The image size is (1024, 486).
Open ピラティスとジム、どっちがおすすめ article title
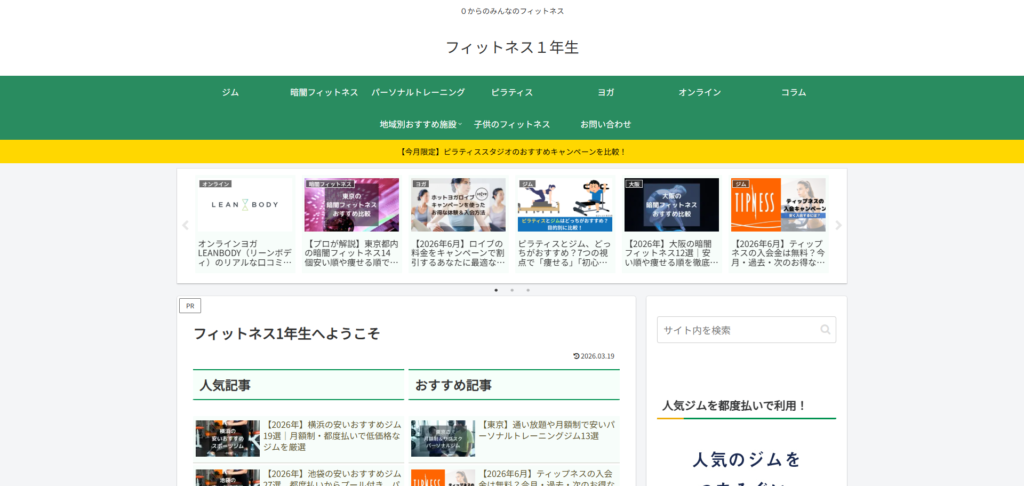(x=565, y=253)
